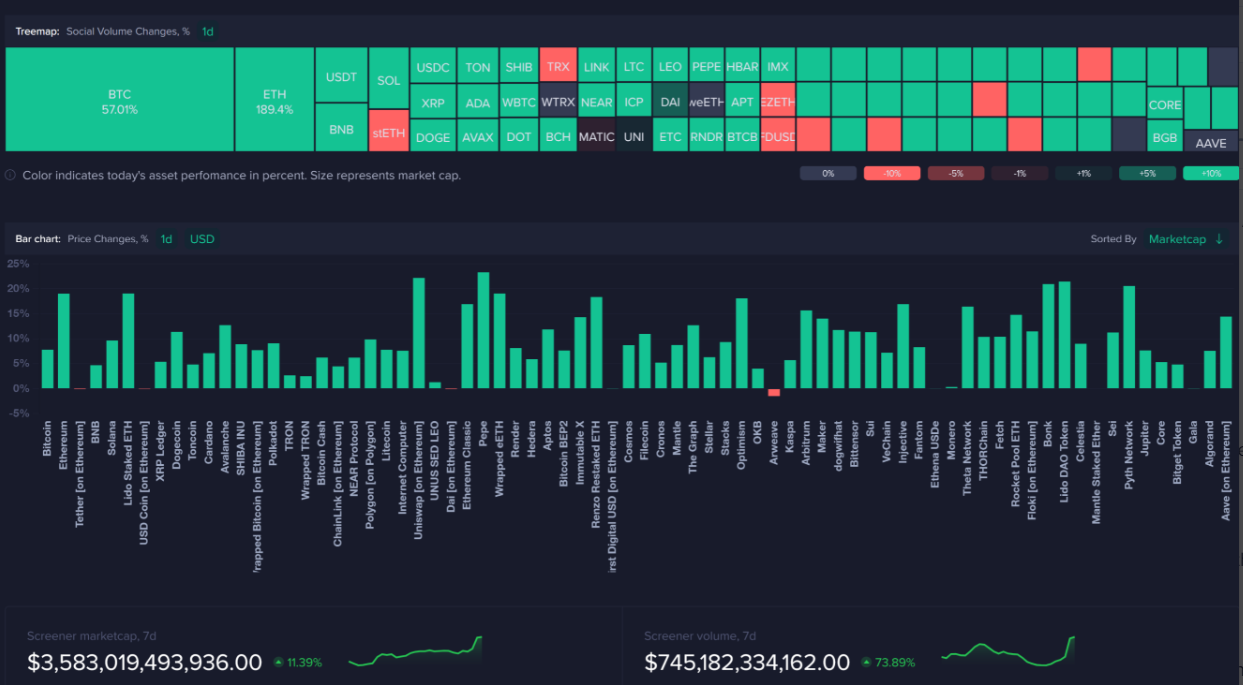Click the Bitcoin bar in the bar chart
The height and width of the screenshot is (685, 1243).
[47, 369]
